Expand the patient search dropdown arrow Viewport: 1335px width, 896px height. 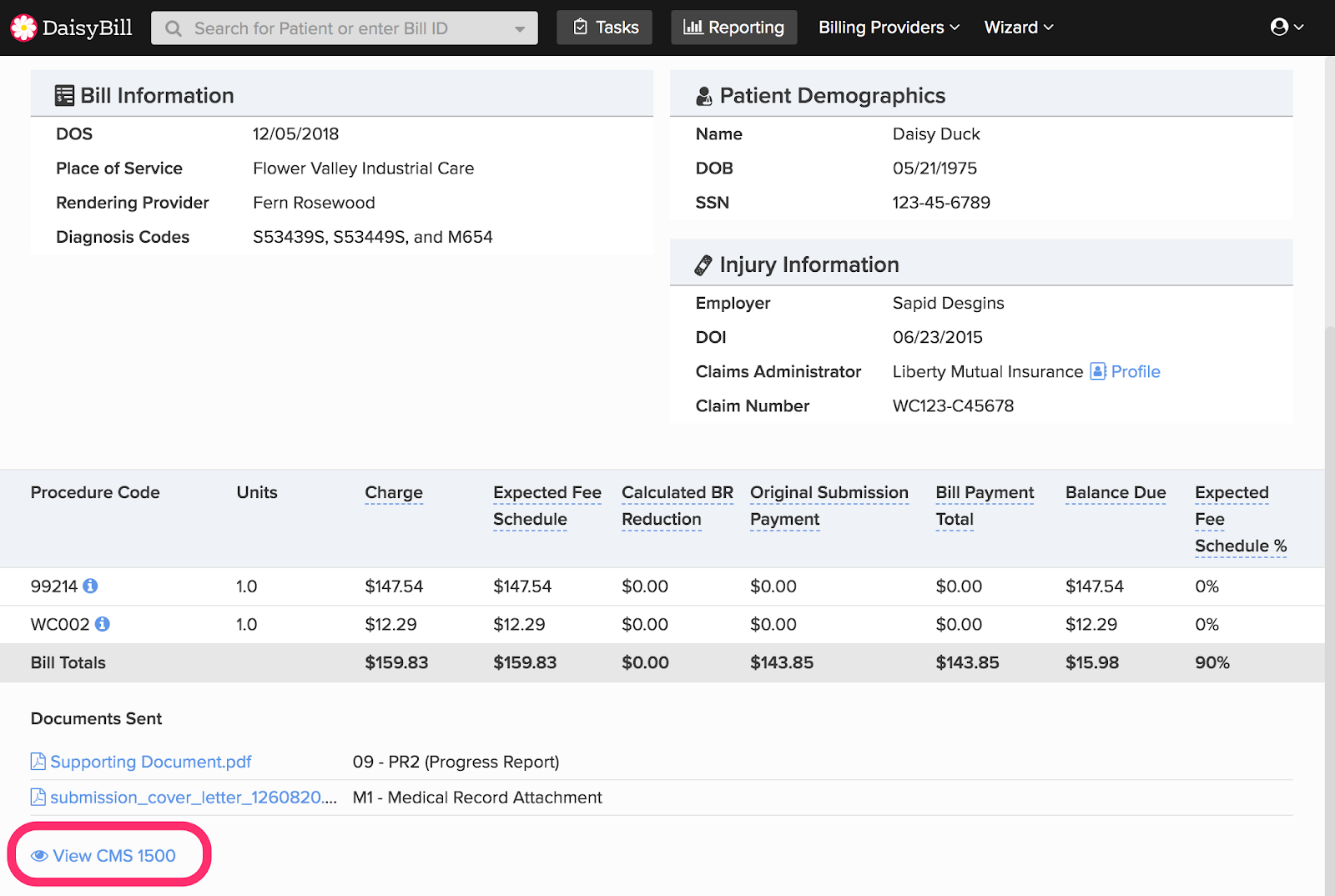pos(520,29)
